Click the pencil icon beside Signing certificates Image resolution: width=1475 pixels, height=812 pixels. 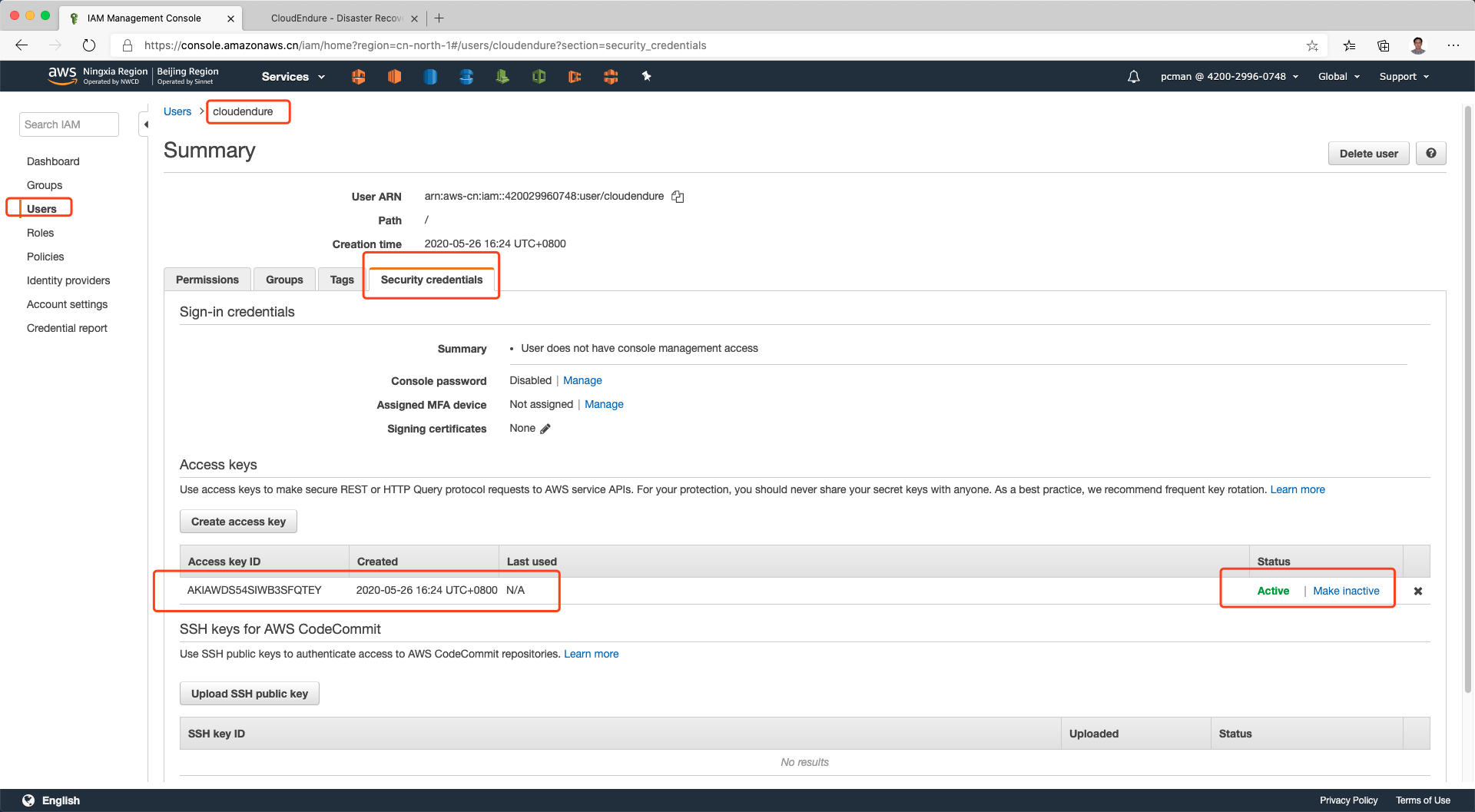(545, 429)
